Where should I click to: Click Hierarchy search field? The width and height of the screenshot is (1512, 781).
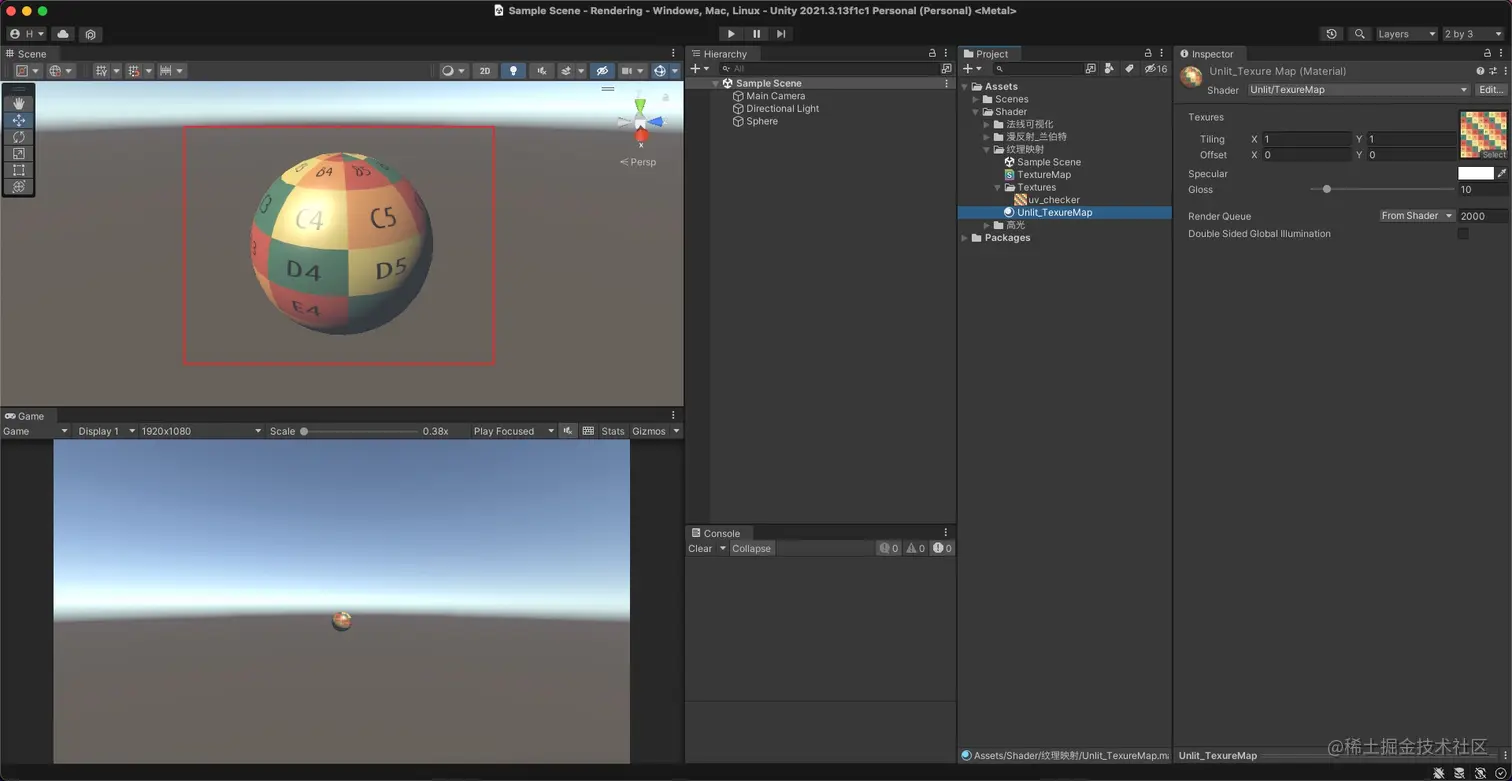[x=828, y=69]
